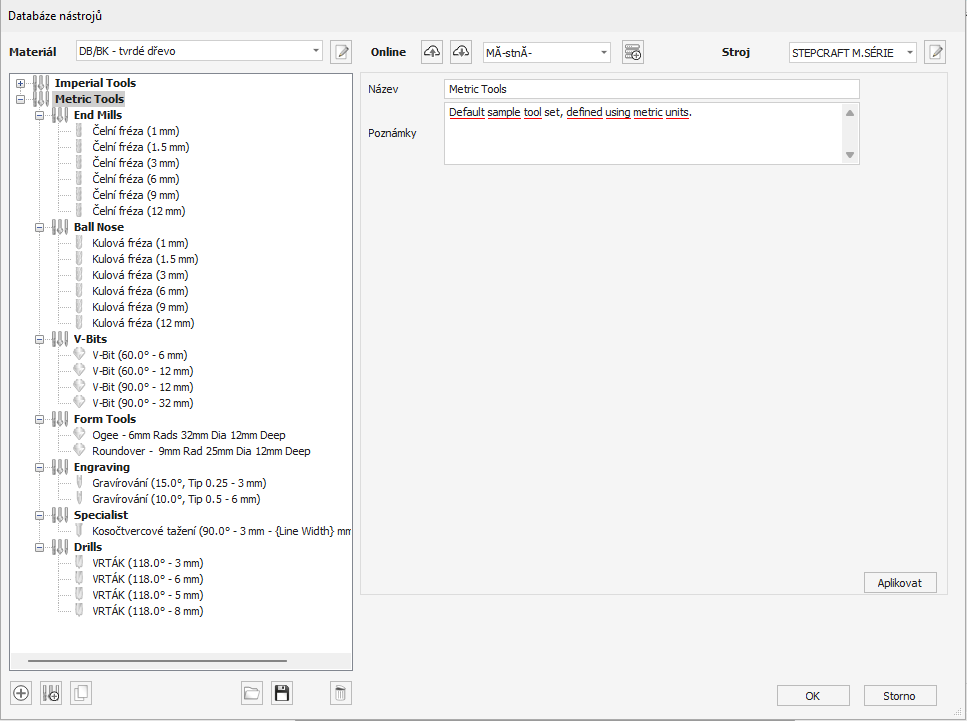967x721 pixels.
Task: Open the Materiál dropdown
Action: [316, 51]
